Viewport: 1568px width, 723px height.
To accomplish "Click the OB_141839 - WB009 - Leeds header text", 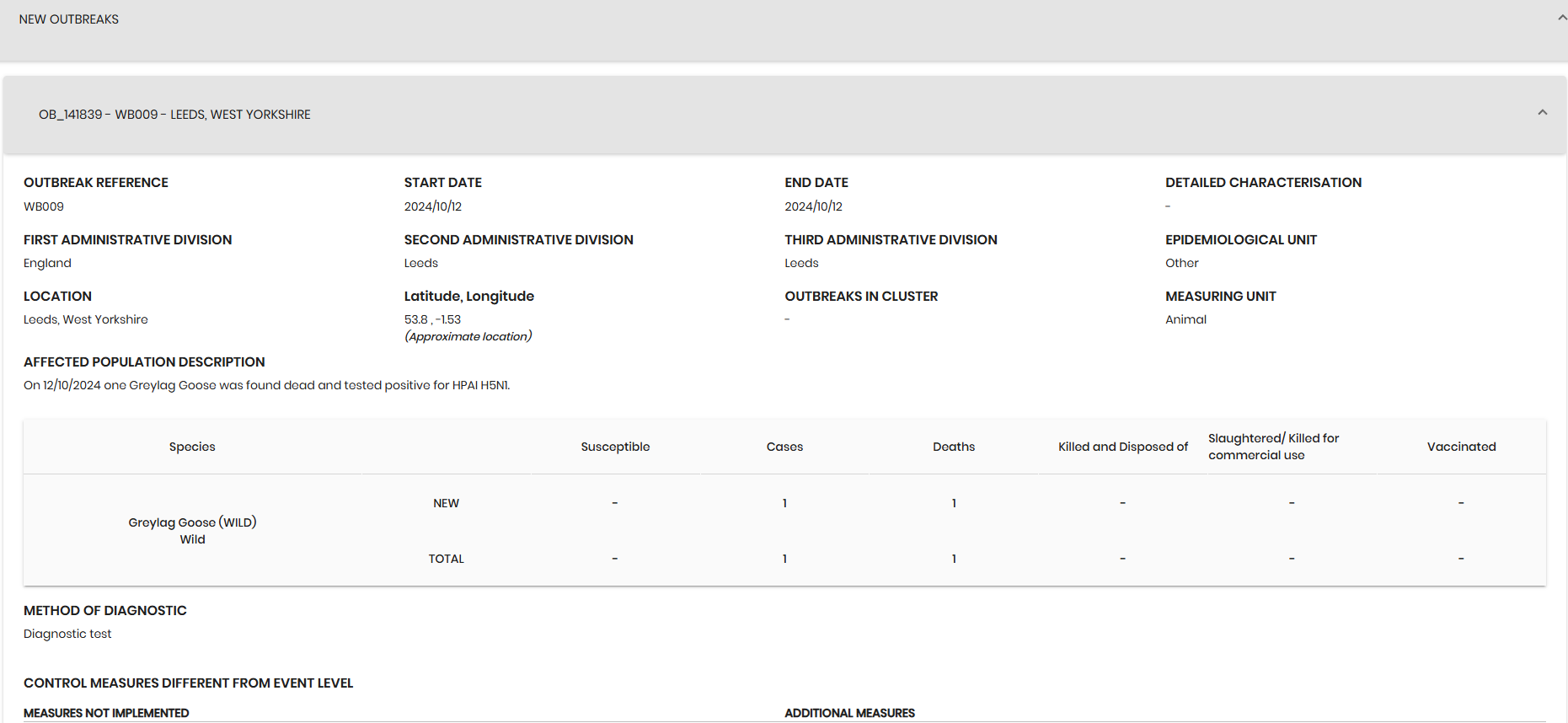I will pyautogui.click(x=174, y=115).
